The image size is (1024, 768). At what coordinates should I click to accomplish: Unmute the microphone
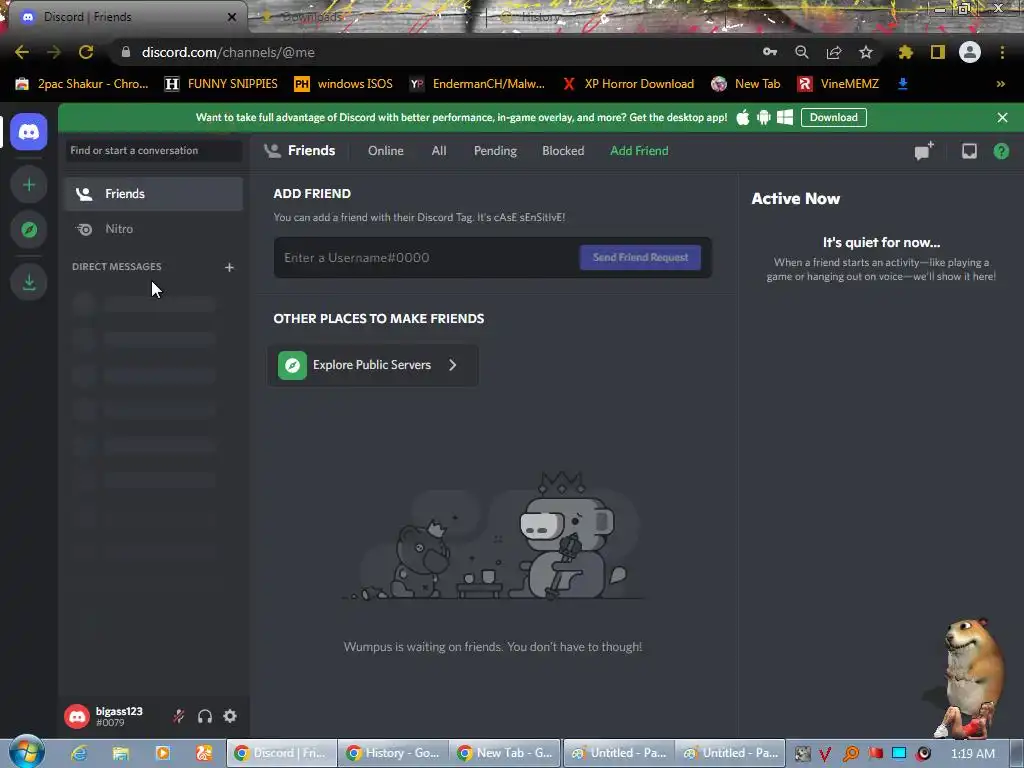pos(178,716)
